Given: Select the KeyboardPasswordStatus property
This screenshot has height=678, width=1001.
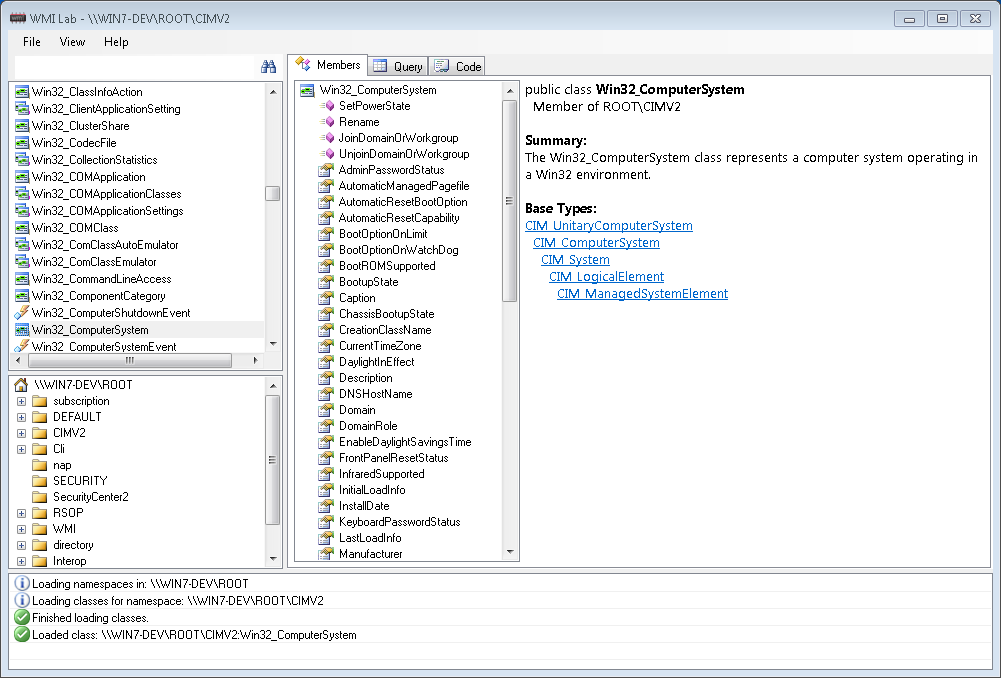Looking at the screenshot, I should tap(400, 522).
